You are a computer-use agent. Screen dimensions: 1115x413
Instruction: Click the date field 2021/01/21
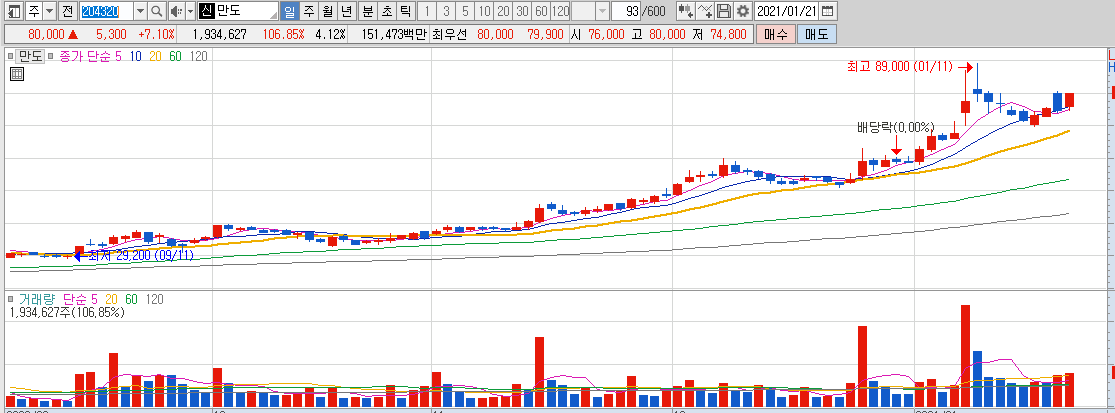(x=787, y=11)
